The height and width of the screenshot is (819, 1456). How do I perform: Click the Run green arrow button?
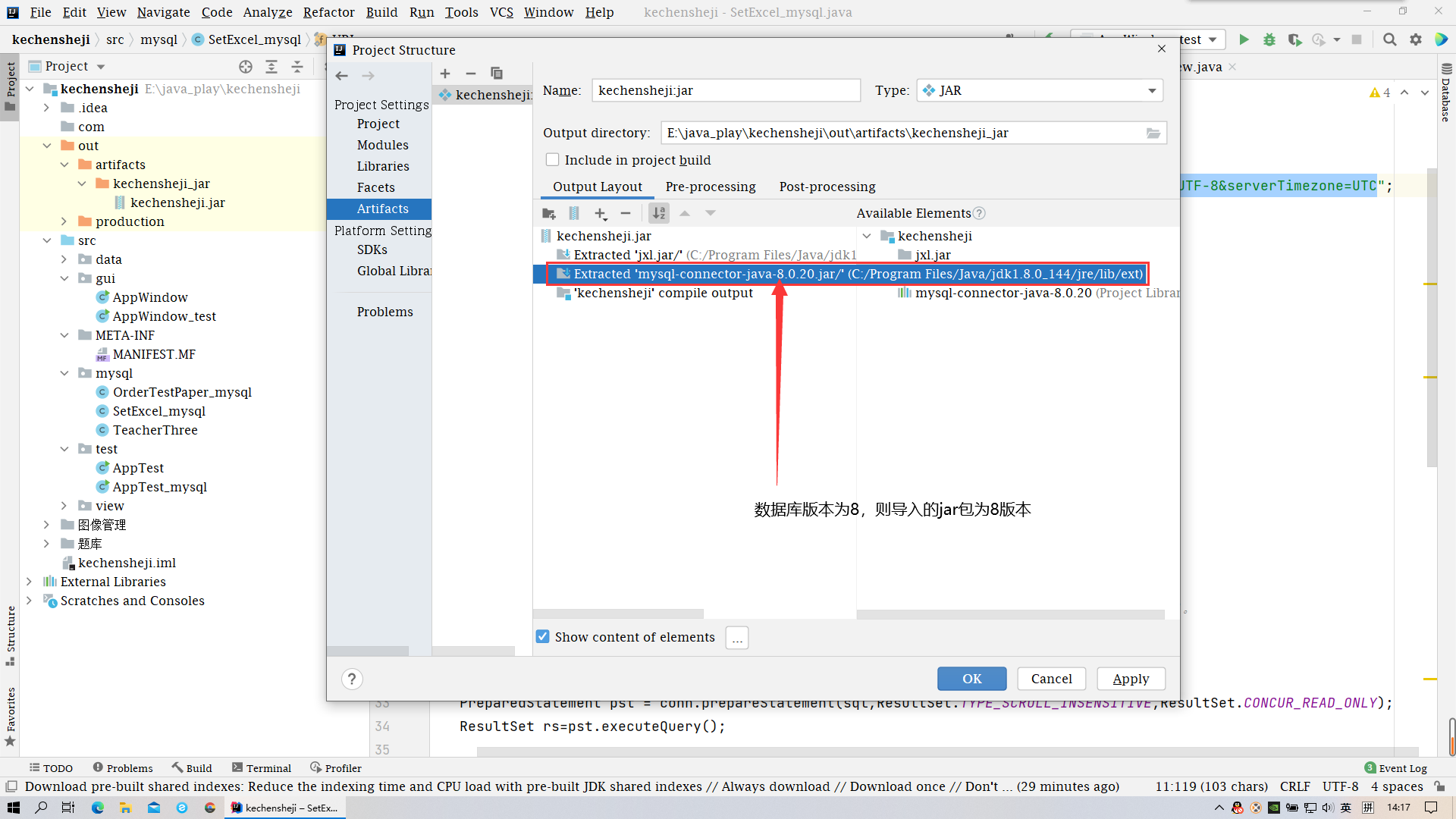click(1244, 39)
